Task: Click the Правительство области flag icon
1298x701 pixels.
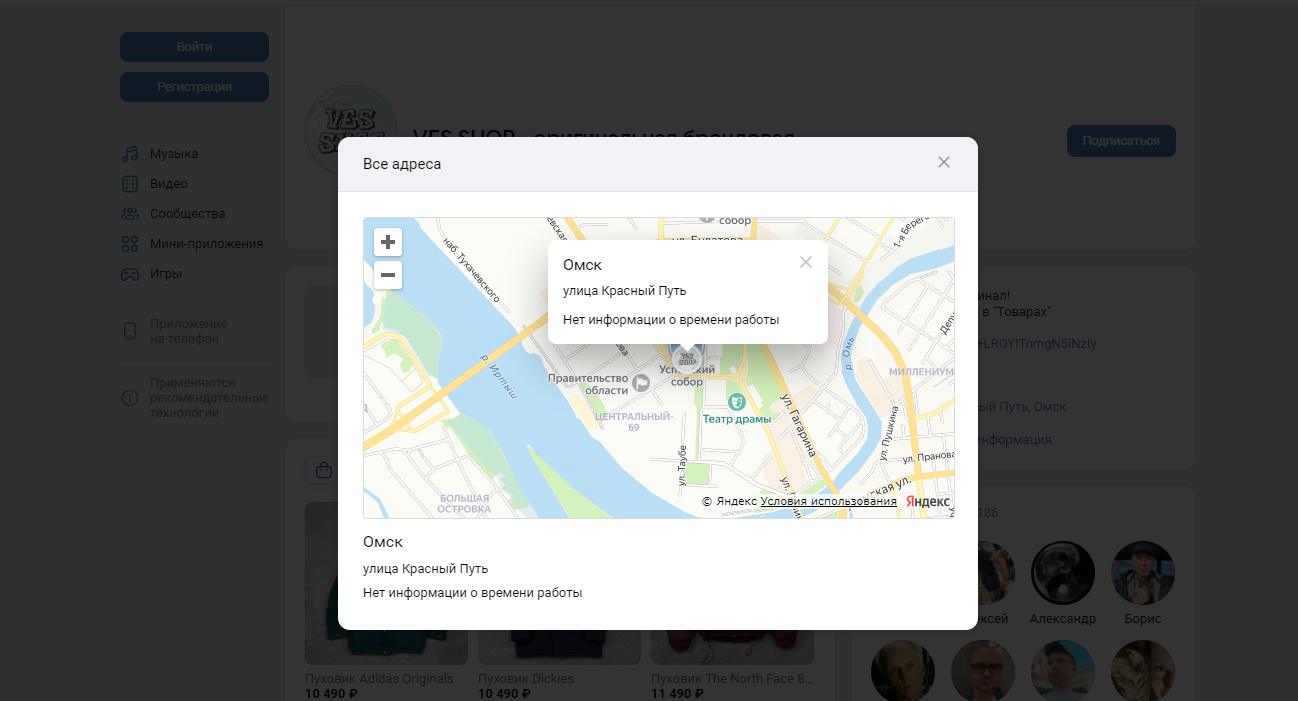Action: (641, 379)
